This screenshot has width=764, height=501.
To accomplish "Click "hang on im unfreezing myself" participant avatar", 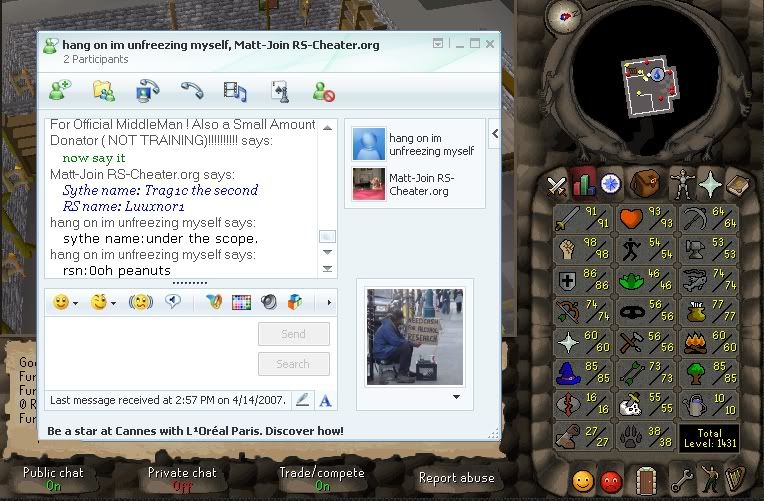I will pos(368,144).
